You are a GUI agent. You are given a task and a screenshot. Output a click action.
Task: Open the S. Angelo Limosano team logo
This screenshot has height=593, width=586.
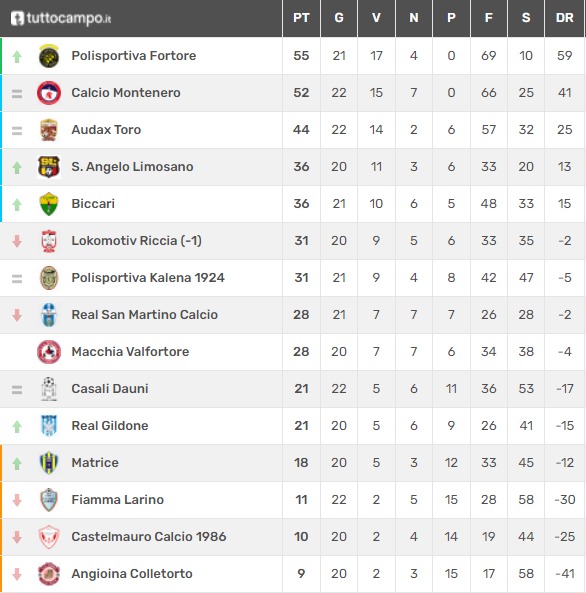49,167
